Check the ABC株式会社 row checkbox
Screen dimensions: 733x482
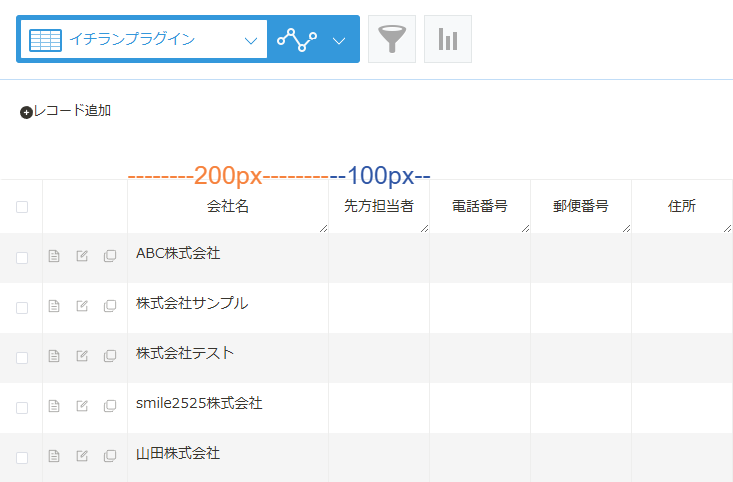22,258
